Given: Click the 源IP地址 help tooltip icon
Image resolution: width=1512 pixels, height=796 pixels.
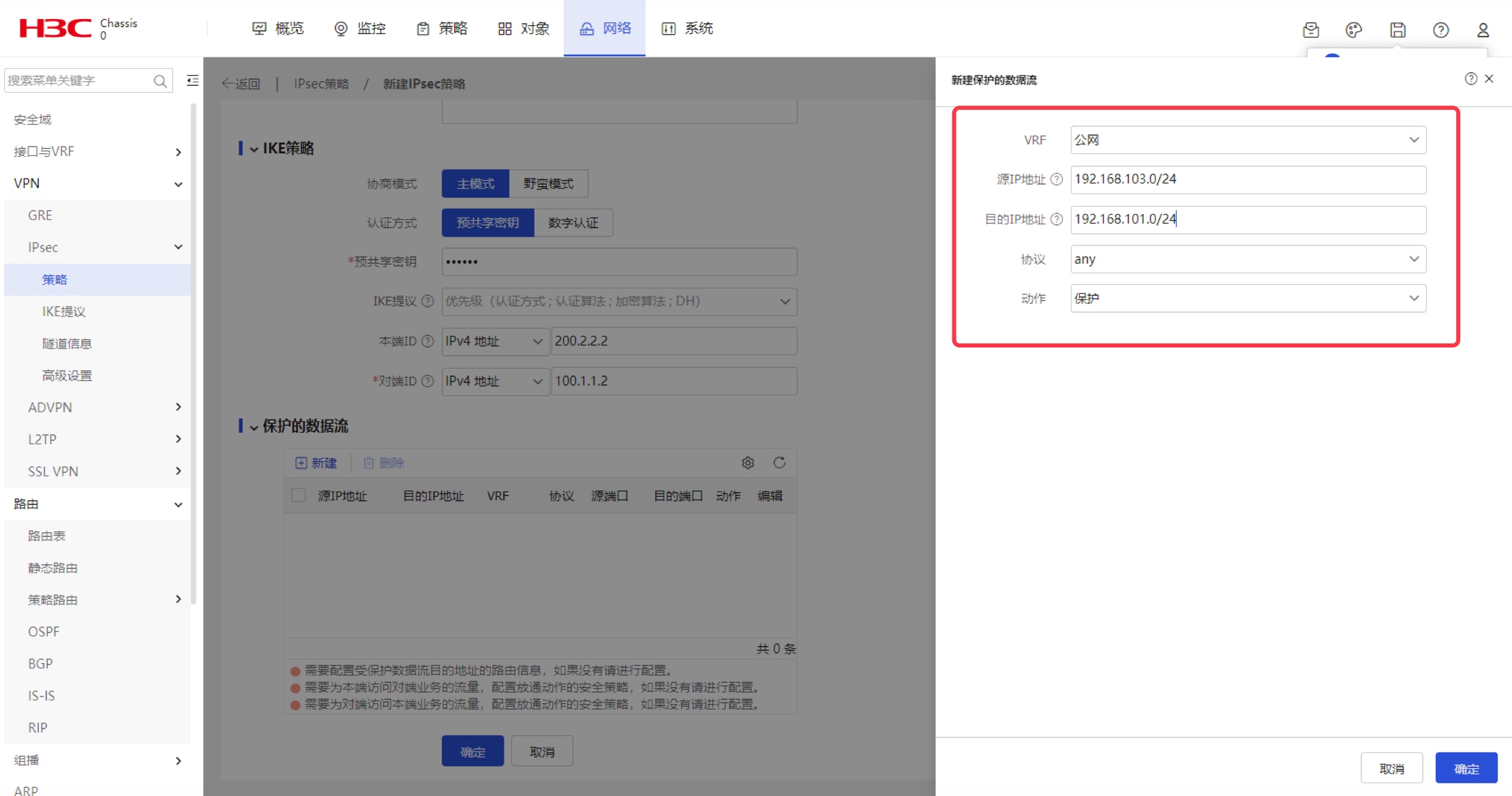Looking at the screenshot, I should tap(1057, 179).
